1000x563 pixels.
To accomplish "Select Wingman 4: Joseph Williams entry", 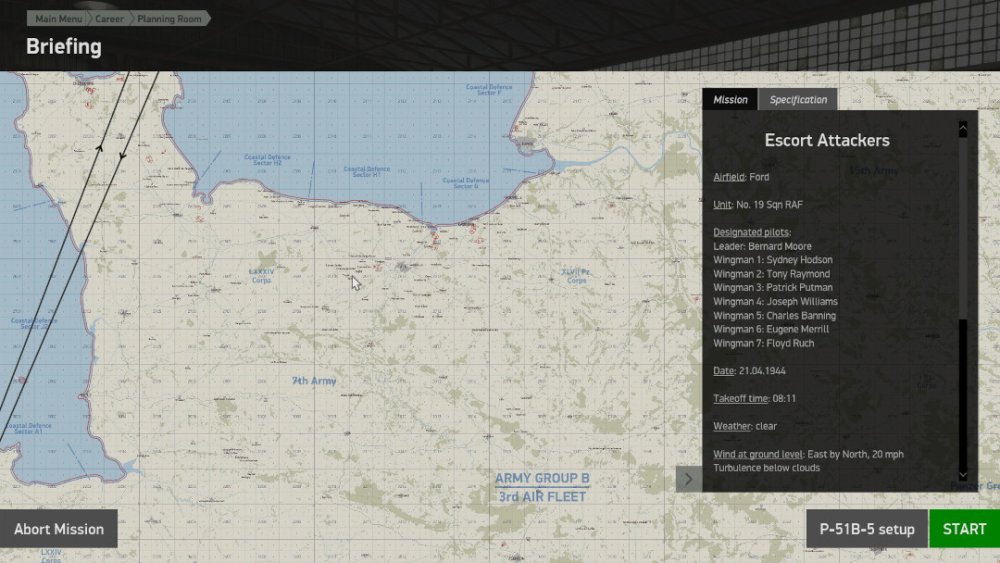I will [775, 302].
